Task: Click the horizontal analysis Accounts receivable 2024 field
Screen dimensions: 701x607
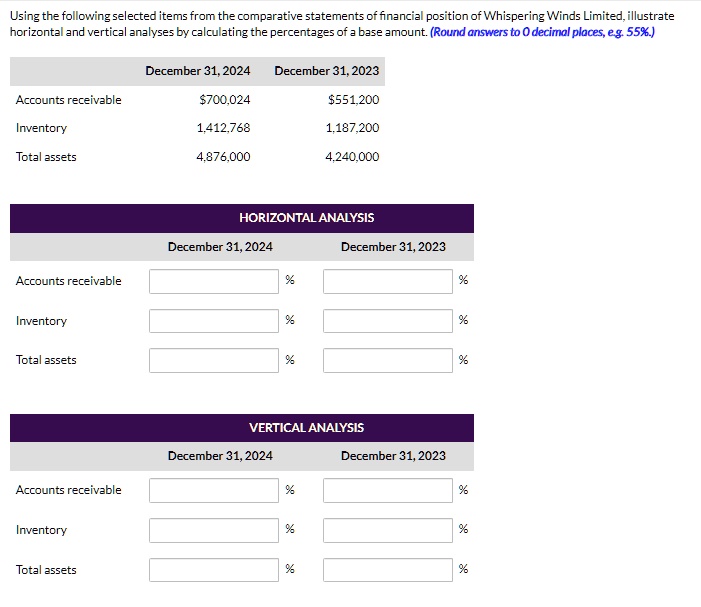Action: click(x=214, y=281)
